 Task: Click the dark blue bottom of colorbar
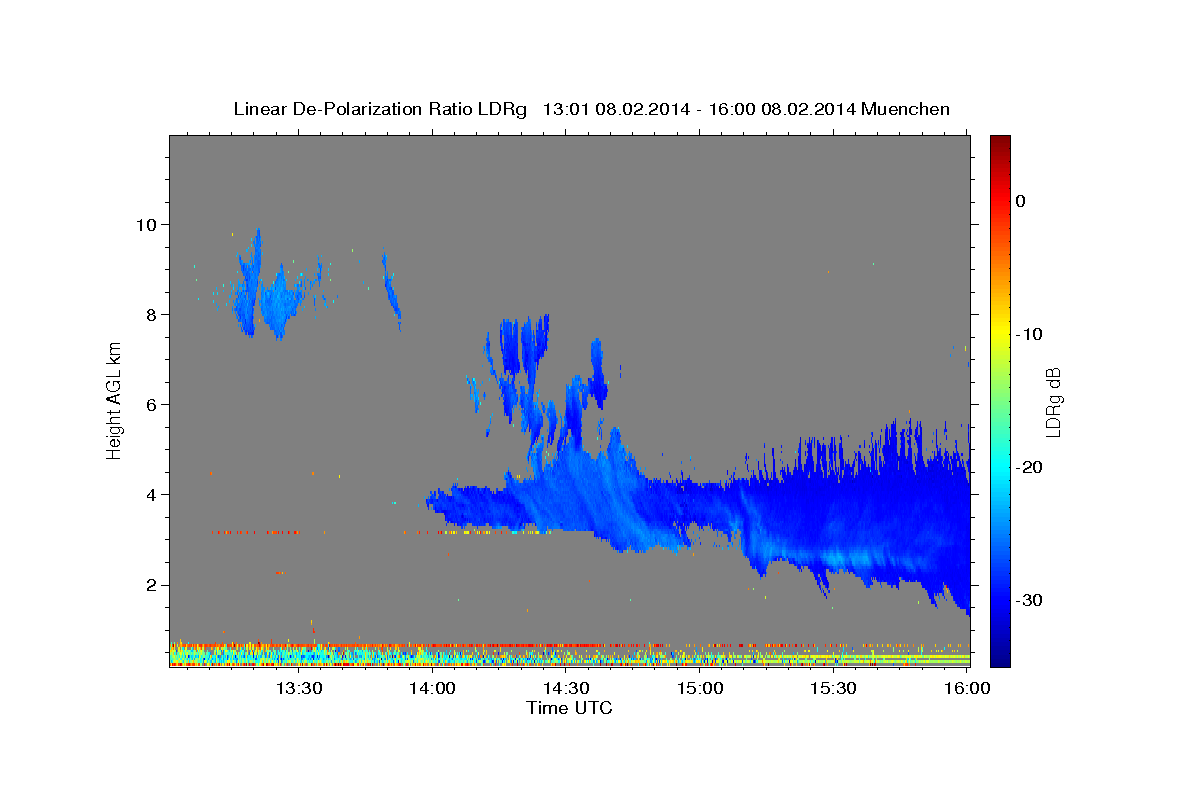tap(1000, 657)
